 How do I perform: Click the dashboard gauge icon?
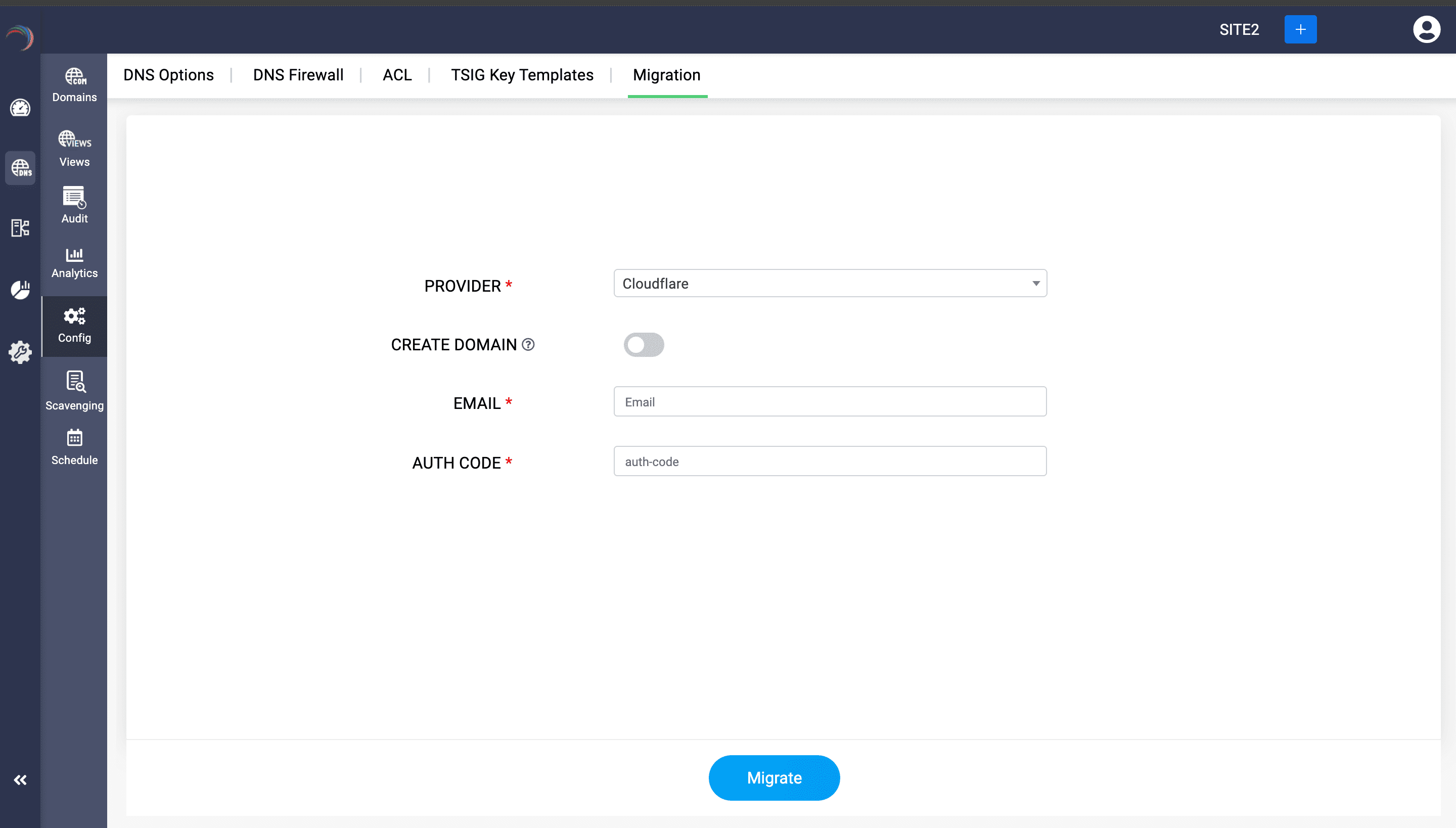tap(20, 108)
